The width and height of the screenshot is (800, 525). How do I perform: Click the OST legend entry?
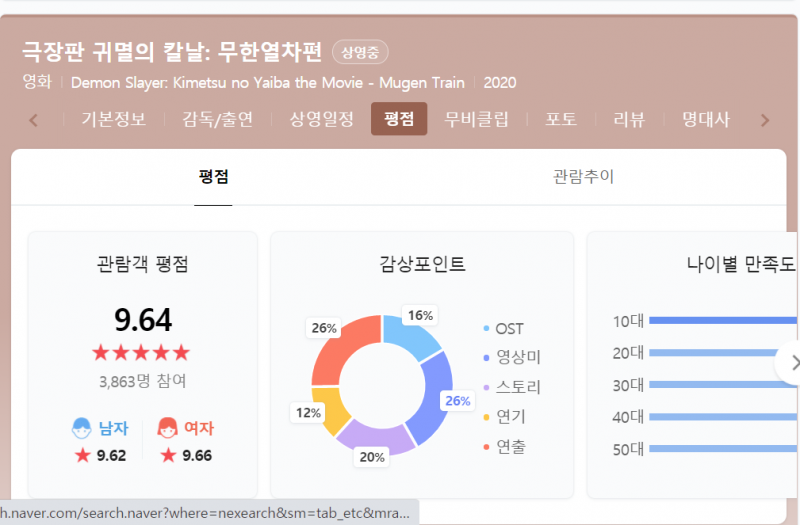pos(504,329)
